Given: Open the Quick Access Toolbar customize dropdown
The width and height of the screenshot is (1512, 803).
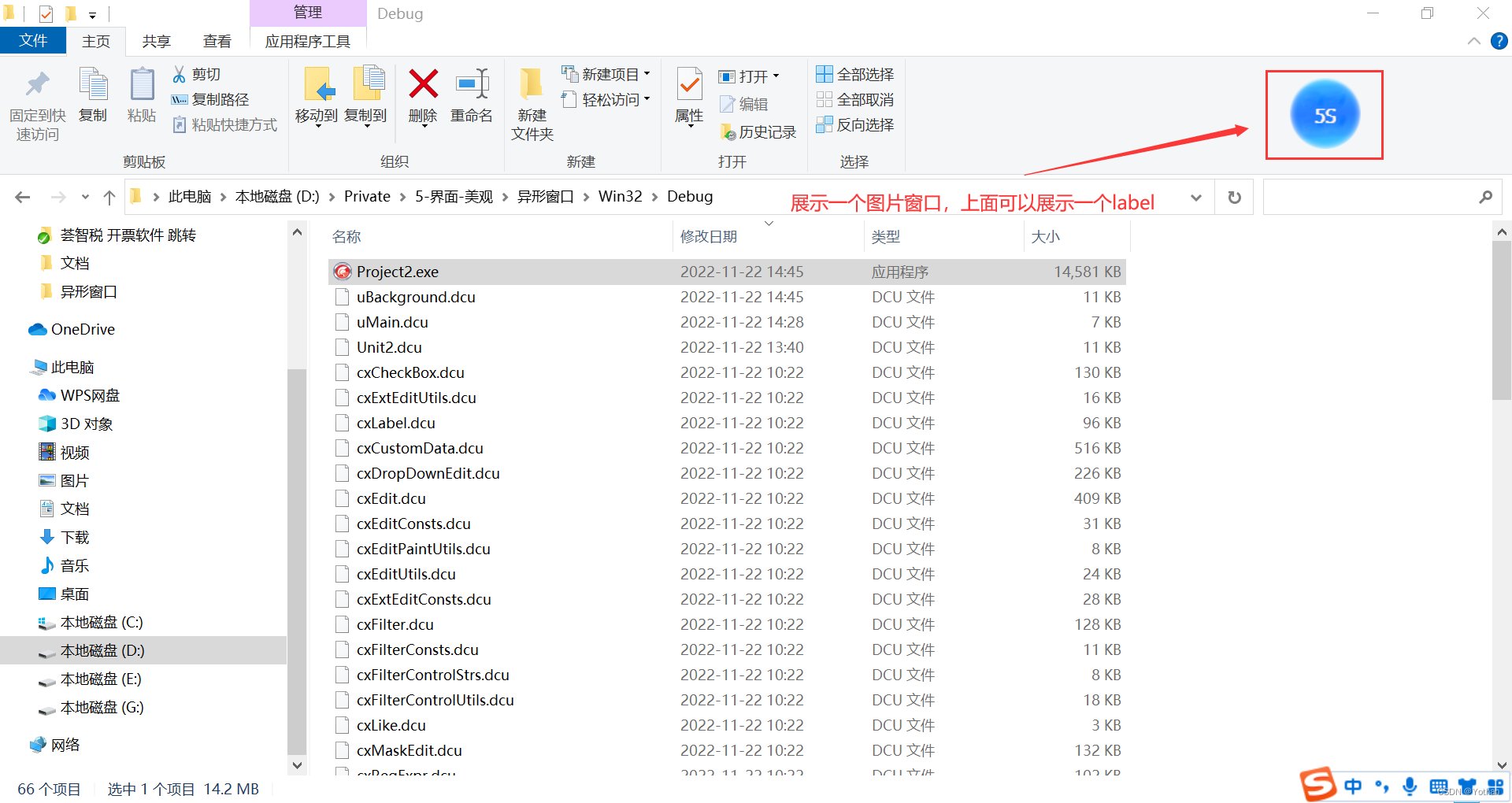Looking at the screenshot, I should point(93,14).
